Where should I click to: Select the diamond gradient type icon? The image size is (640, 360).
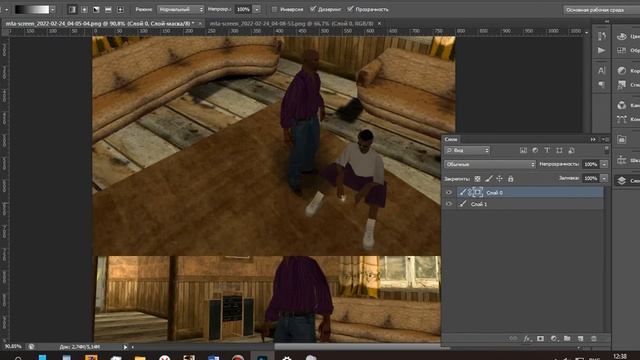(120, 9)
